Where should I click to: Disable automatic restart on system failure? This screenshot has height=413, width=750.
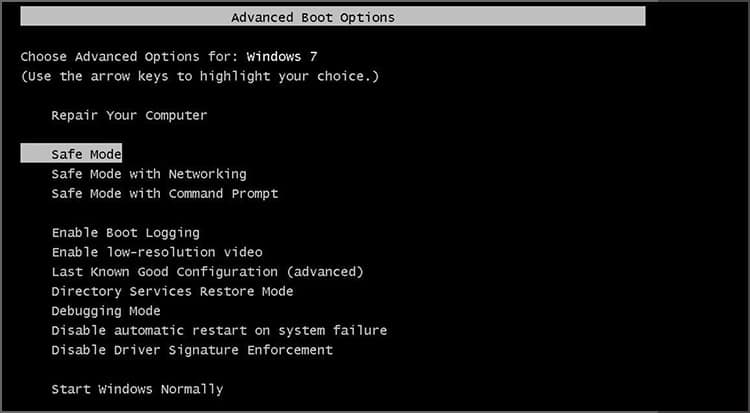(x=218, y=330)
